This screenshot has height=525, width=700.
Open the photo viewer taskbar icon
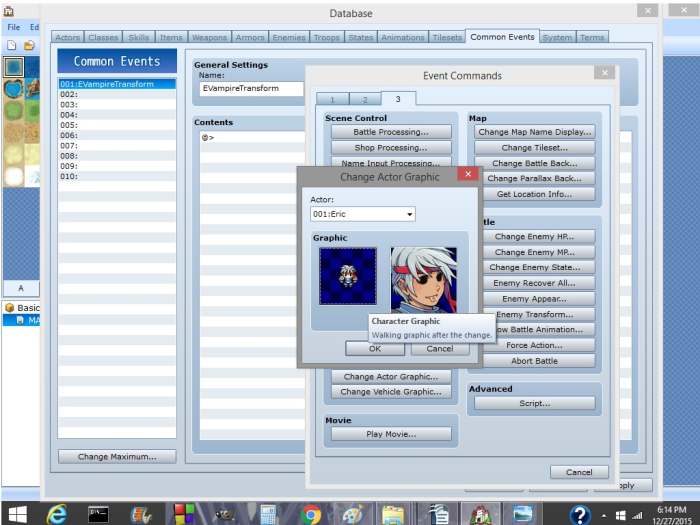pyautogui.click(x=522, y=514)
